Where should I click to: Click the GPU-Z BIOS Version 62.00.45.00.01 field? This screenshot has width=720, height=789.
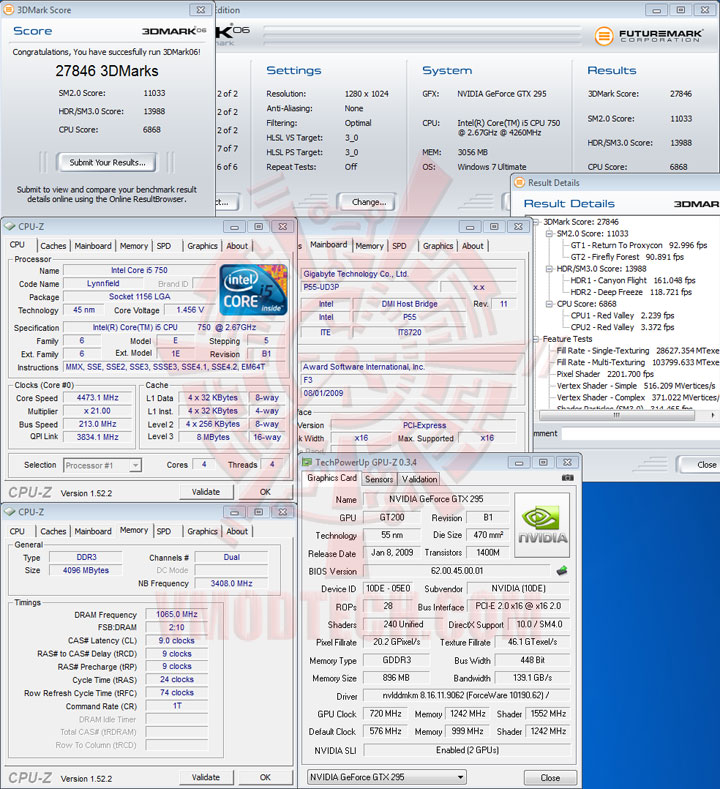[x=457, y=571]
